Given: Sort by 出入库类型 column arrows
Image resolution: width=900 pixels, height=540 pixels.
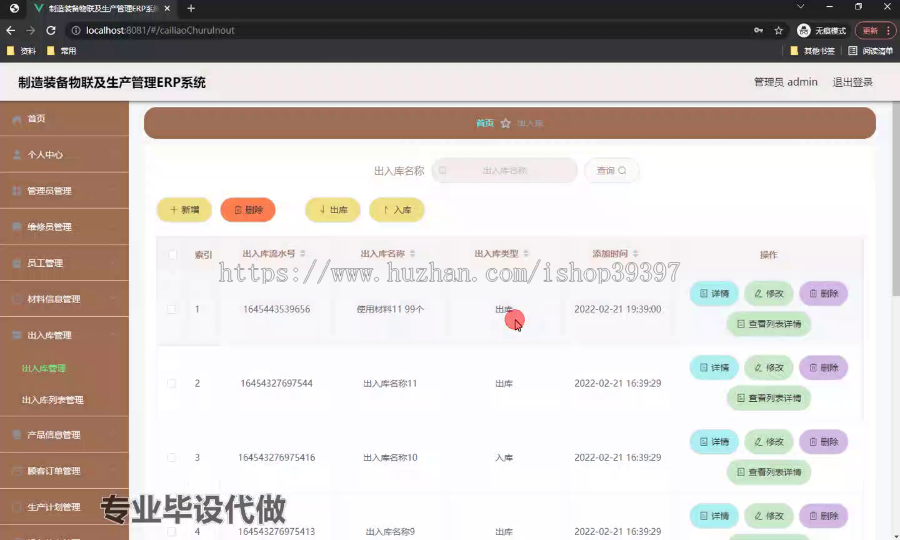Looking at the screenshot, I should pos(526,254).
